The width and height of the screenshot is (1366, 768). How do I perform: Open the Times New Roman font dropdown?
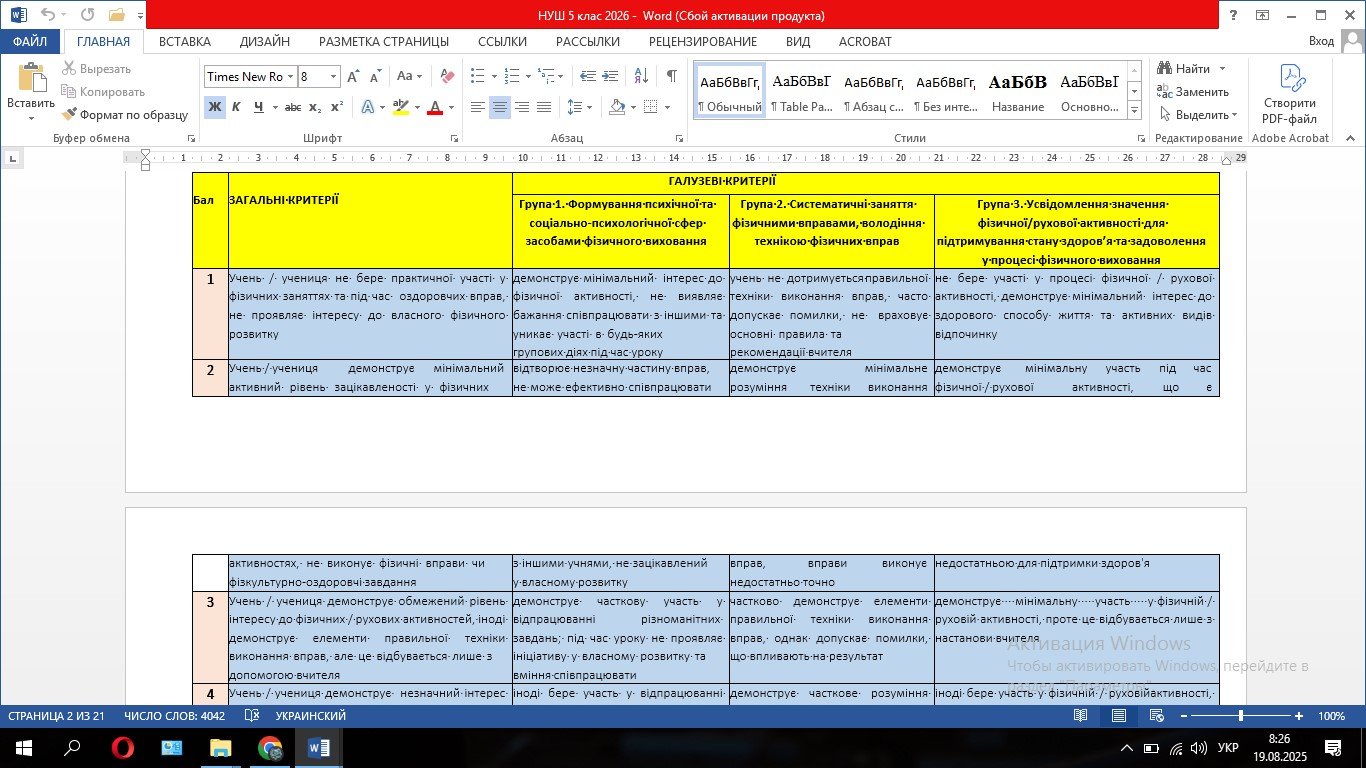click(290, 76)
